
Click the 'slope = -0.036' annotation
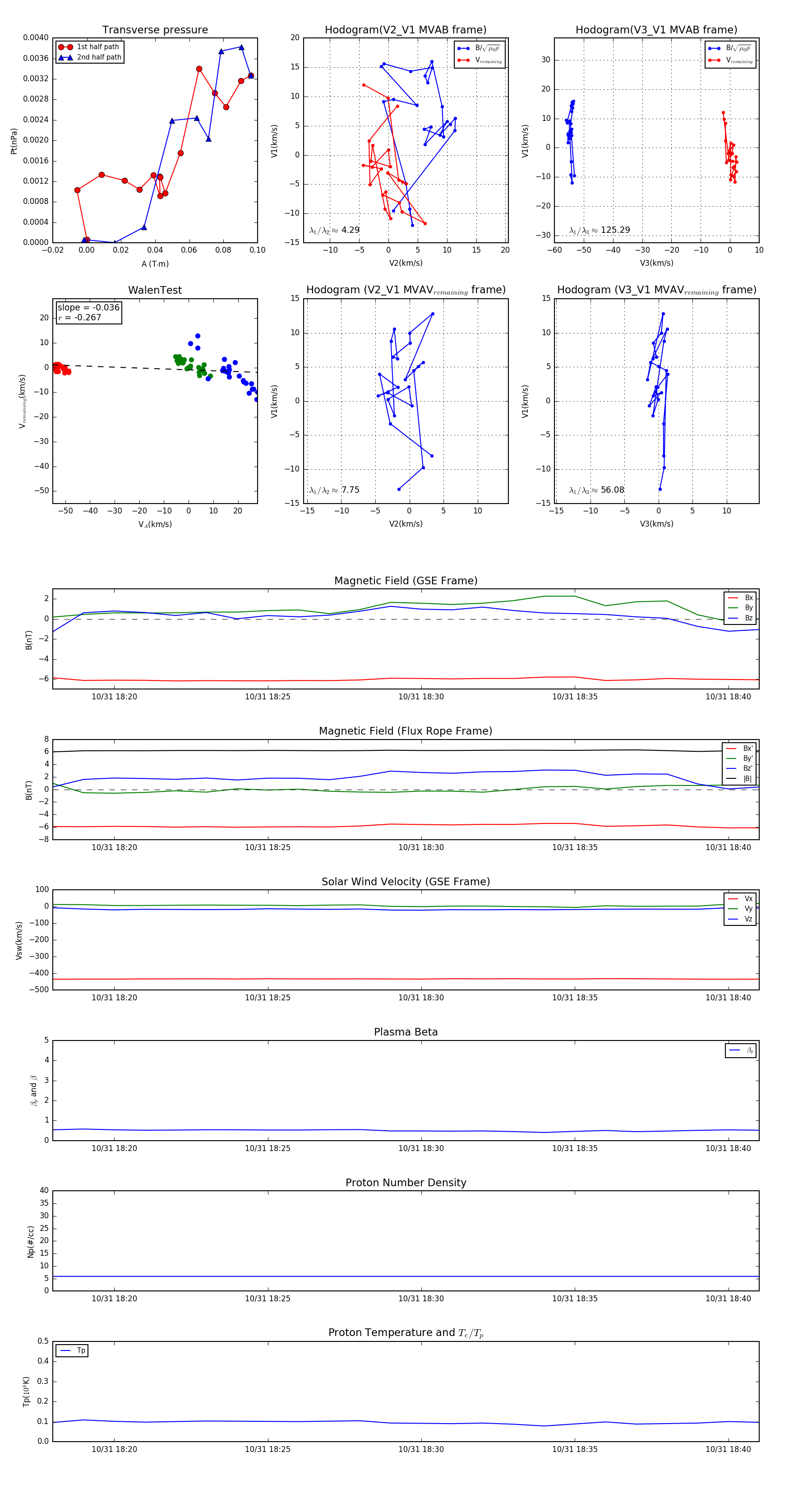coord(88,308)
